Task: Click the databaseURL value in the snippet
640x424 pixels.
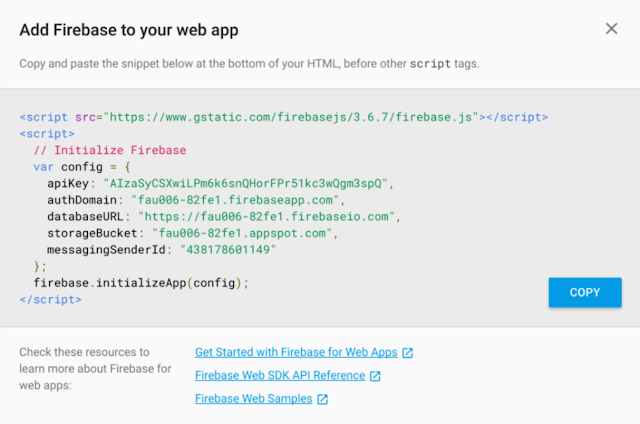Action: tap(266, 216)
